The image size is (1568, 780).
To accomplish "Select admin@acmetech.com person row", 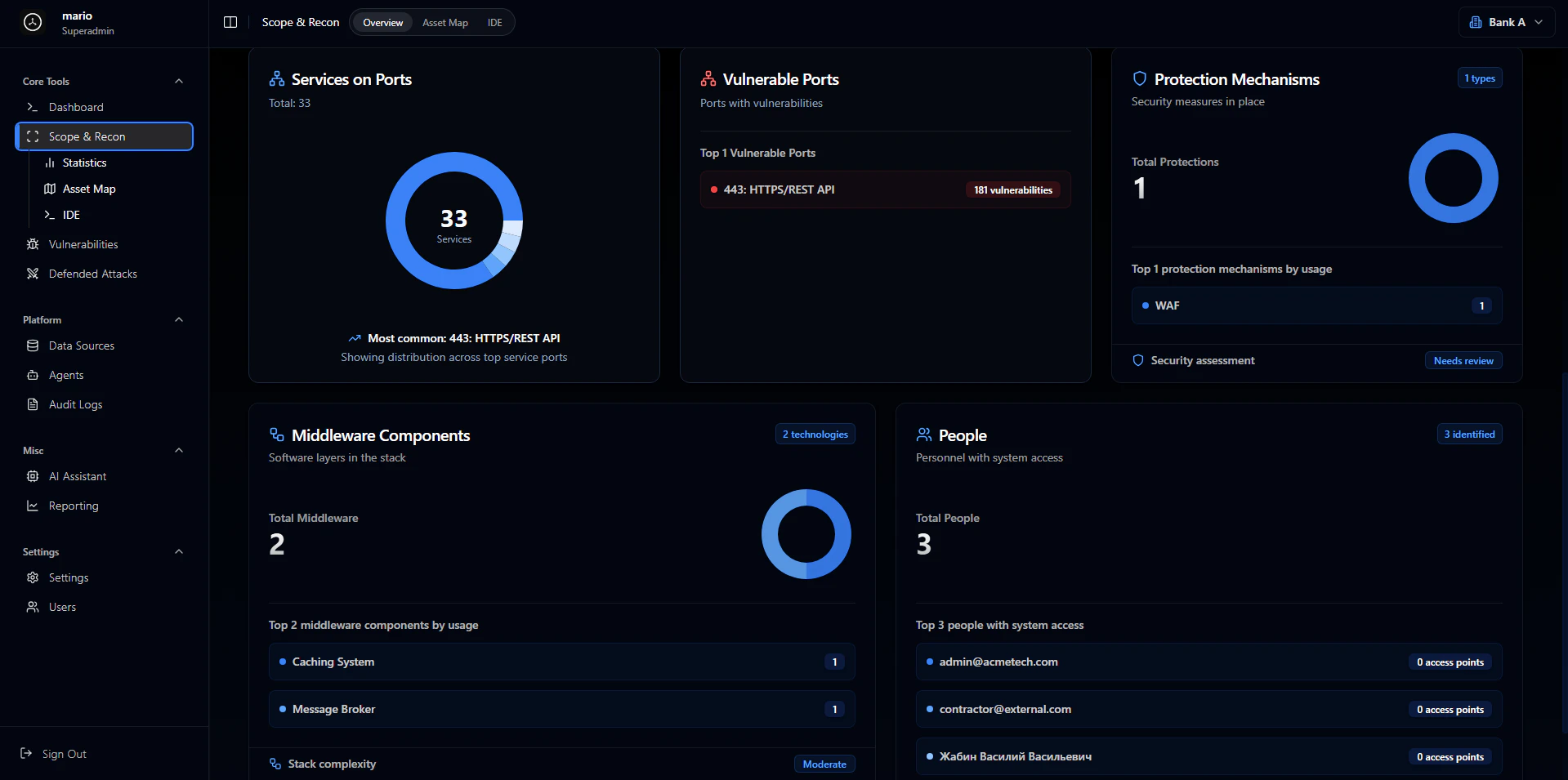I will coord(1208,662).
